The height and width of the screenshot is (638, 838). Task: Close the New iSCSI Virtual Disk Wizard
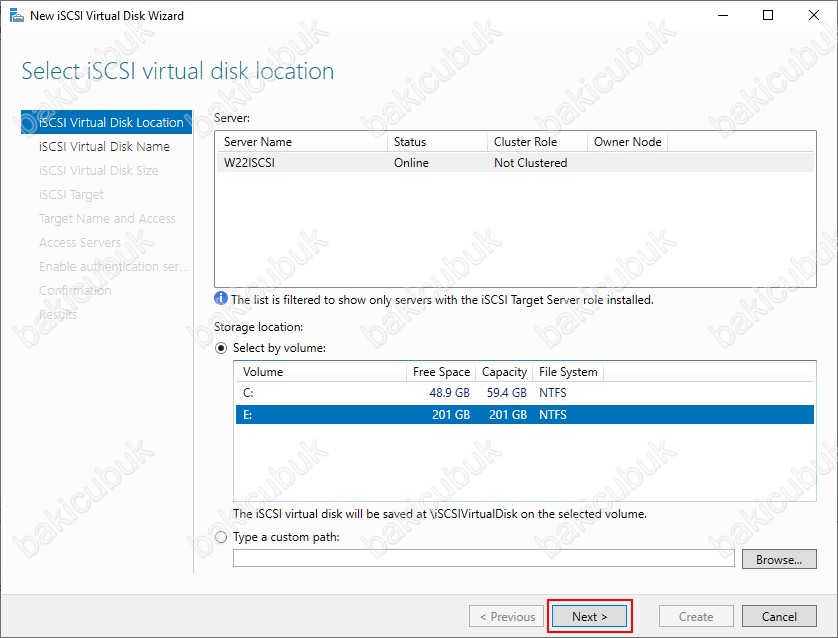813,15
